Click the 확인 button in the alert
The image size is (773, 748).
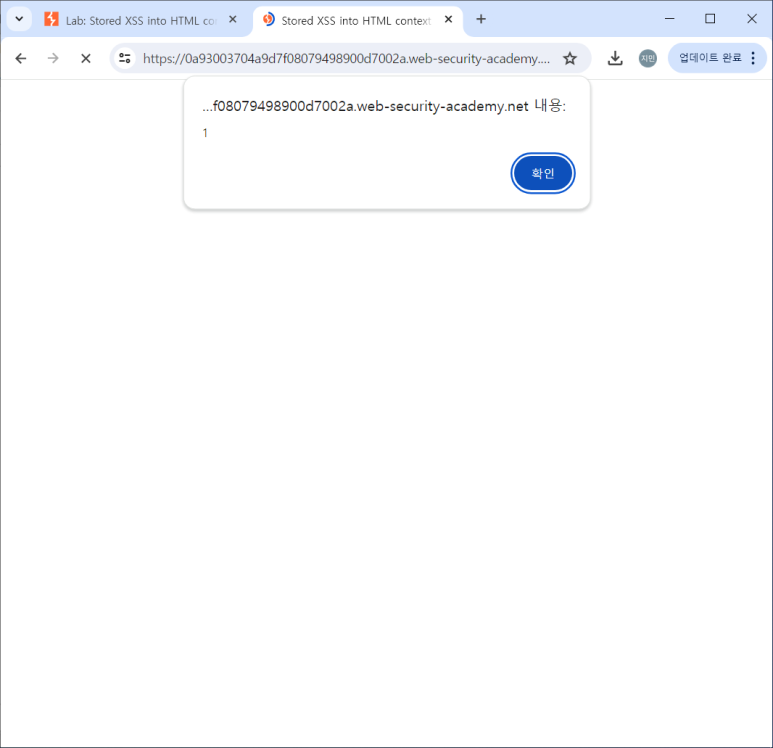(542, 173)
